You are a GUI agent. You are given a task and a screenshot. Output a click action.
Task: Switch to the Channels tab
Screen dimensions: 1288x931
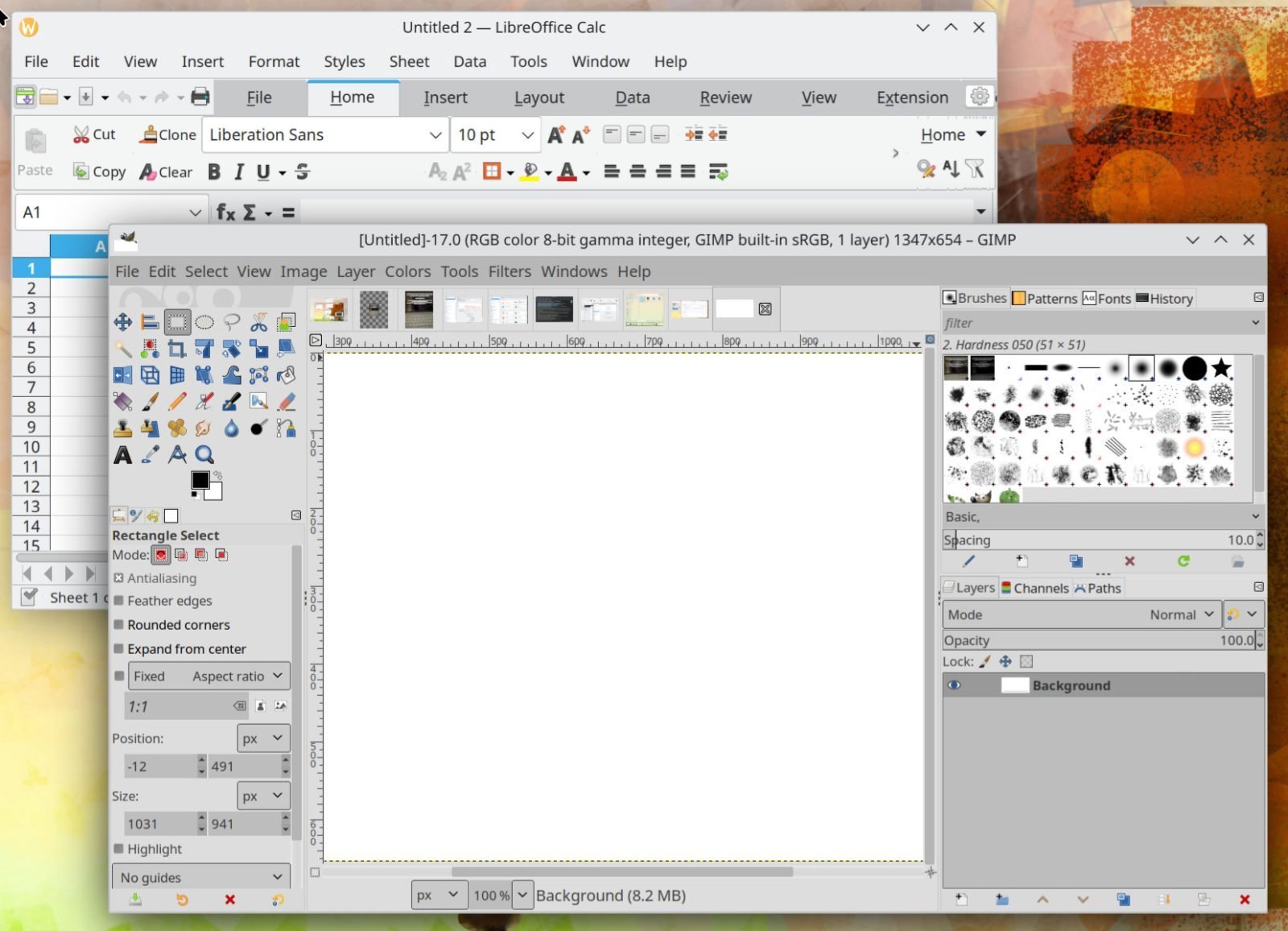coord(1036,587)
